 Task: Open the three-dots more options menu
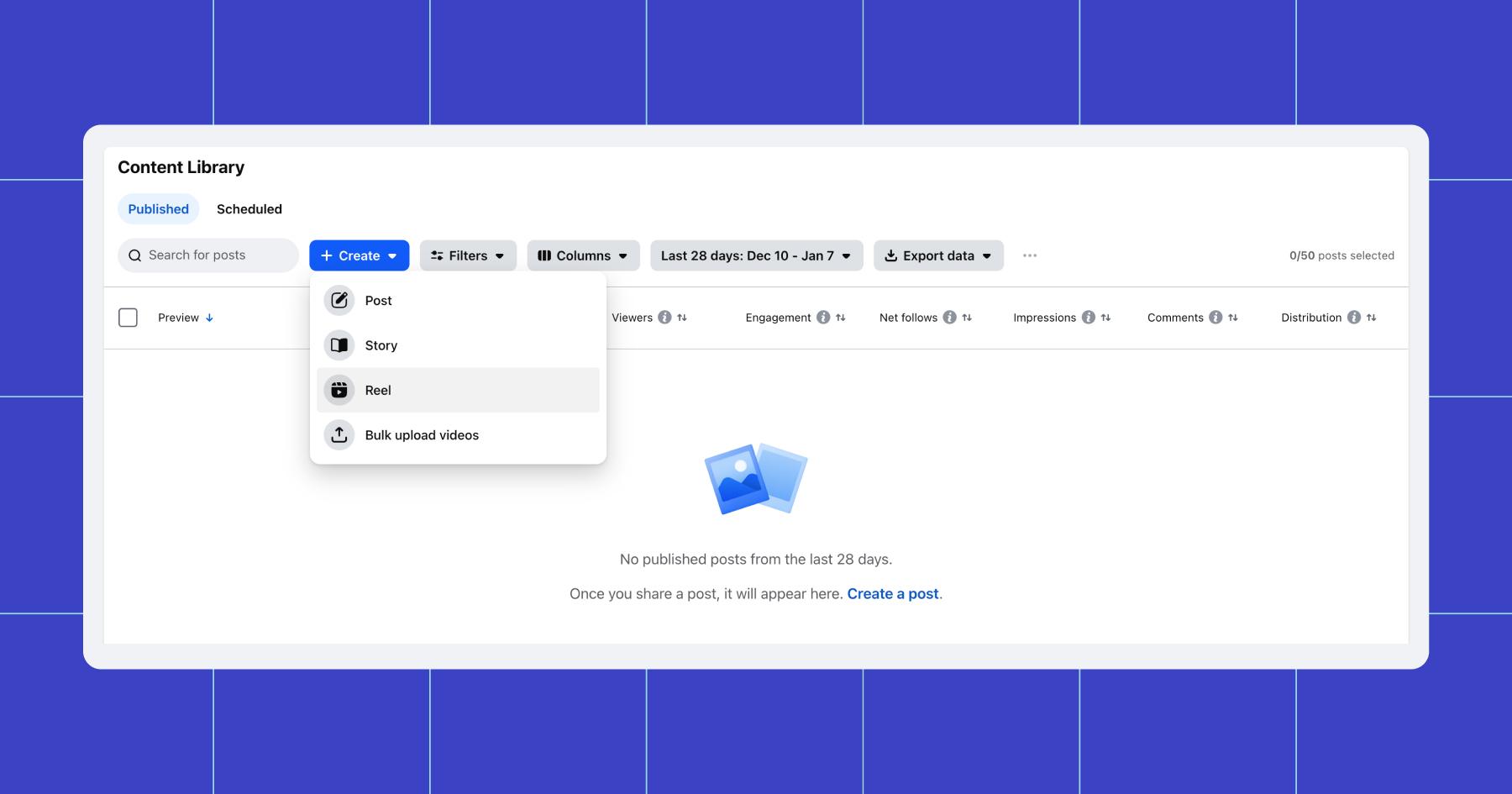[x=1030, y=255]
